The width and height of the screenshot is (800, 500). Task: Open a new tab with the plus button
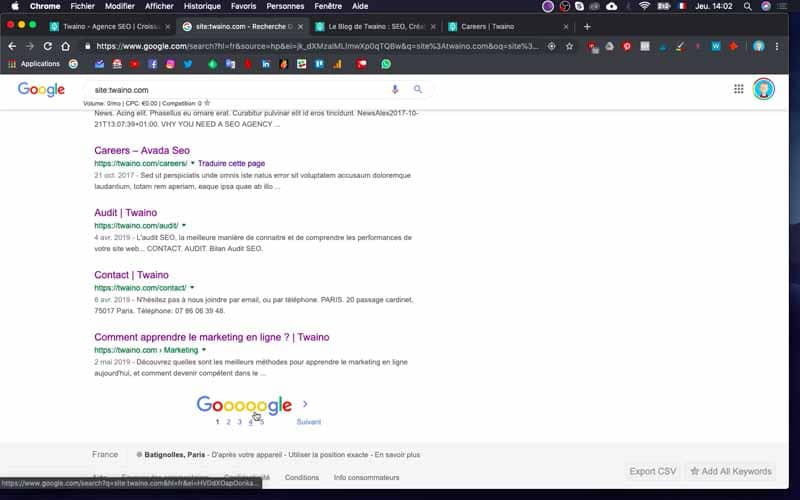[587, 27]
